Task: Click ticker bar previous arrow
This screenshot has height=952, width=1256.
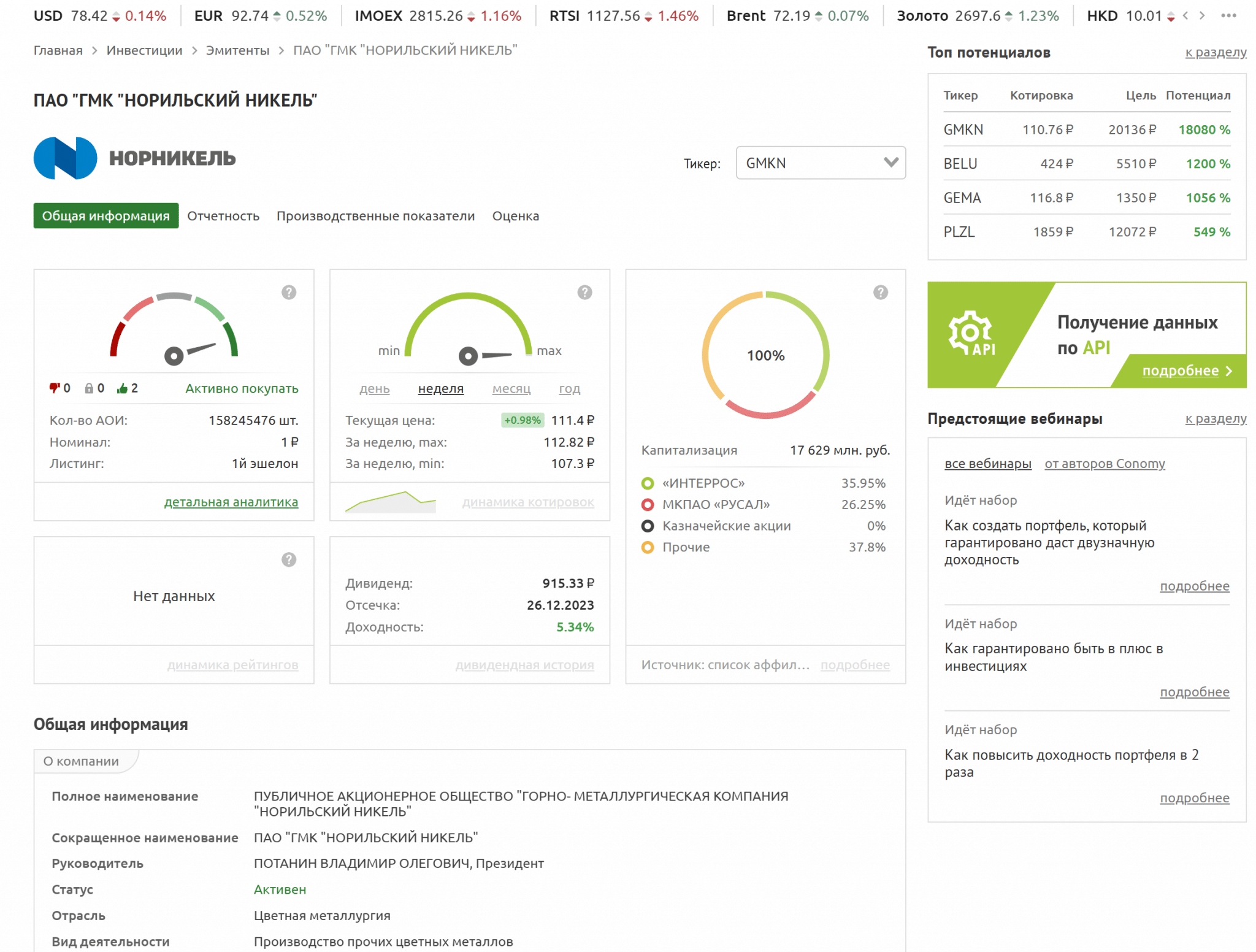Action: (x=1185, y=16)
